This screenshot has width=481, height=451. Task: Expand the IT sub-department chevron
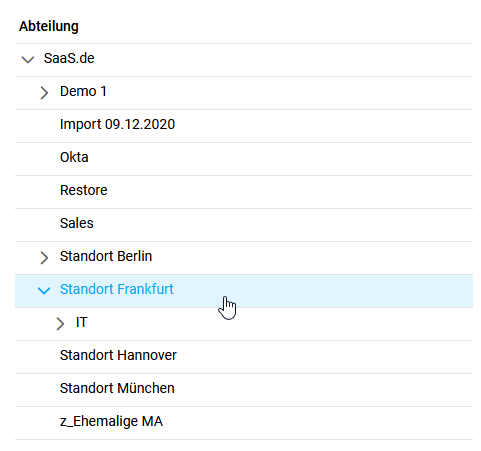pyautogui.click(x=60, y=324)
